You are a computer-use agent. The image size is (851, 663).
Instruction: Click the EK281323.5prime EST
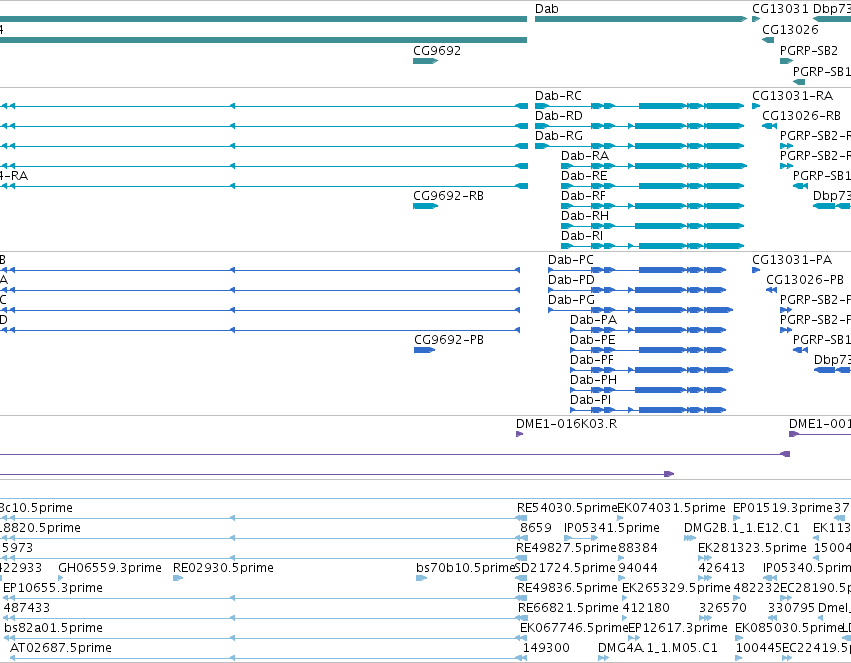(704, 558)
